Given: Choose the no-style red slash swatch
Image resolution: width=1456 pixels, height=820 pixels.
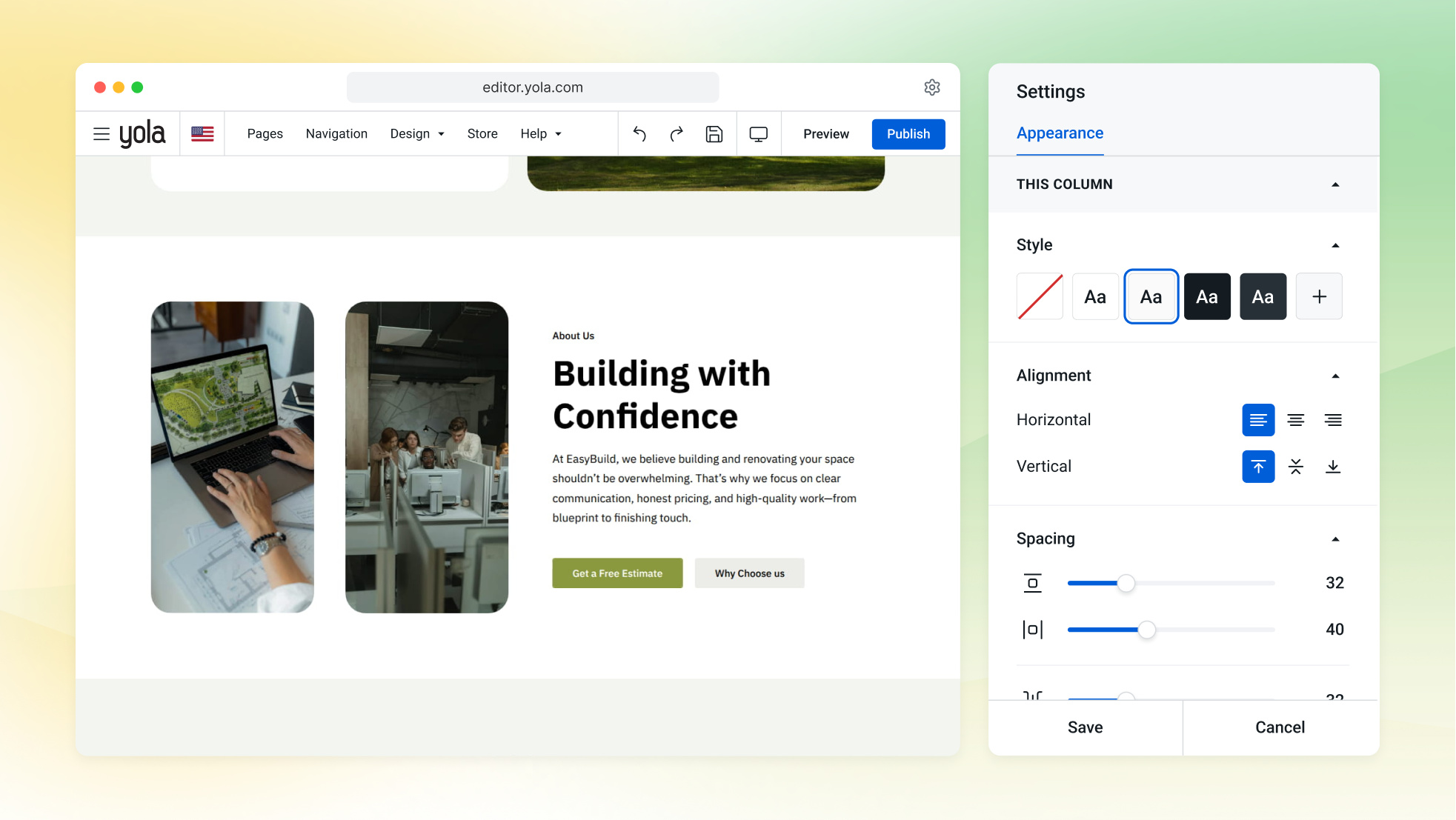Looking at the screenshot, I should click(1040, 296).
